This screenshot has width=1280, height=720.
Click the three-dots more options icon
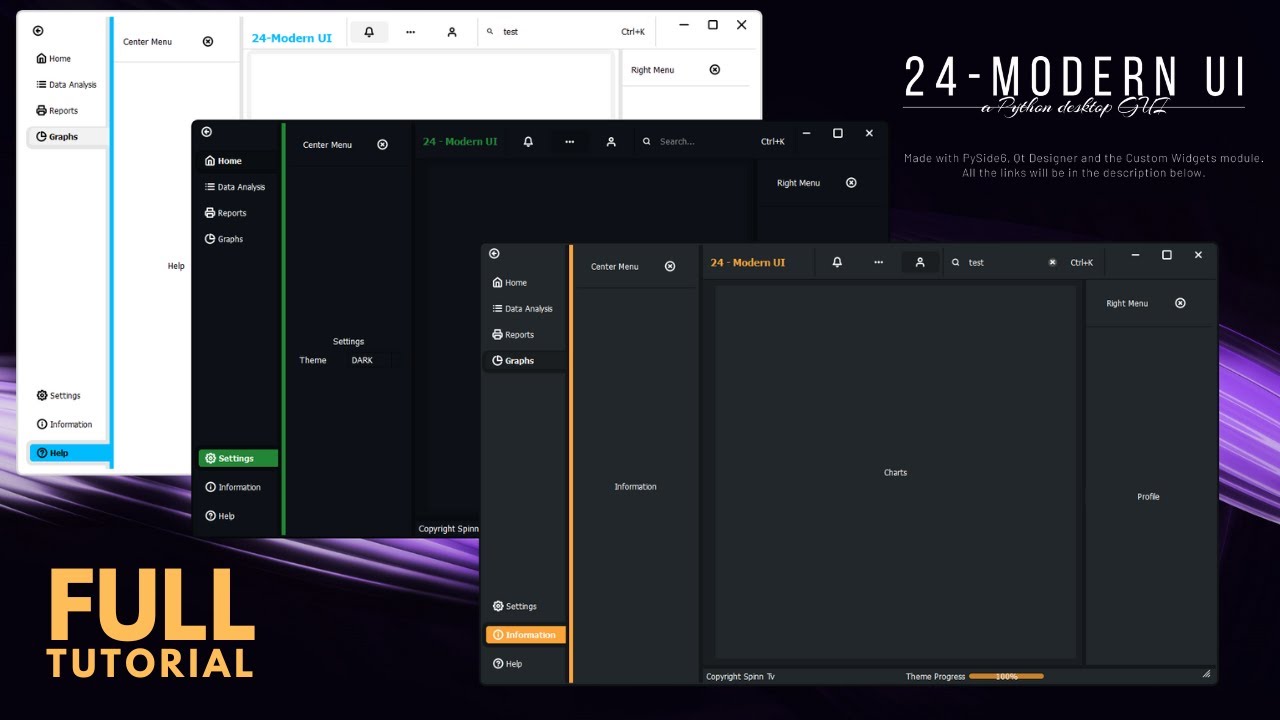[x=879, y=262]
